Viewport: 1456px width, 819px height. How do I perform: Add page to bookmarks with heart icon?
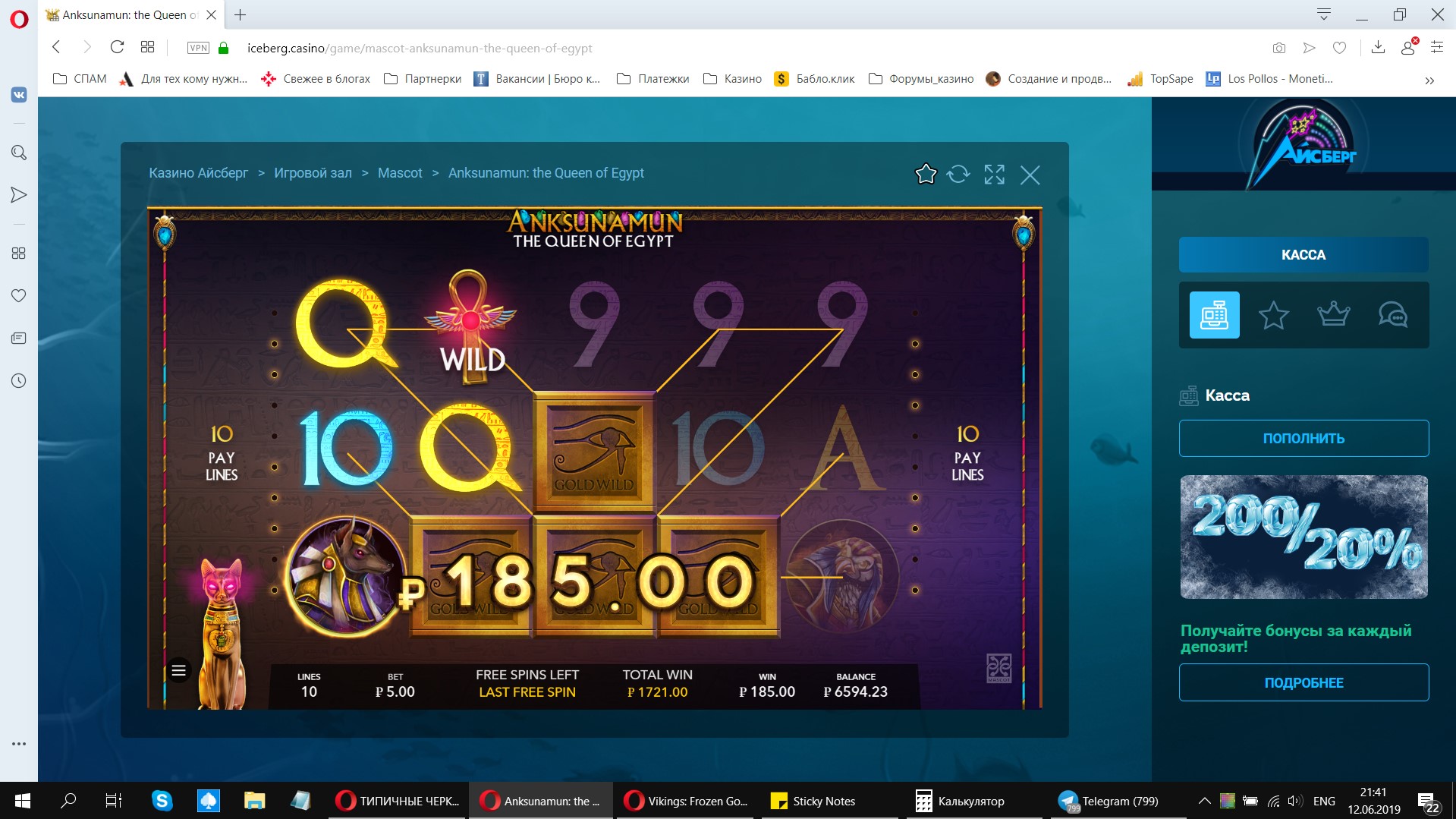coord(1340,48)
